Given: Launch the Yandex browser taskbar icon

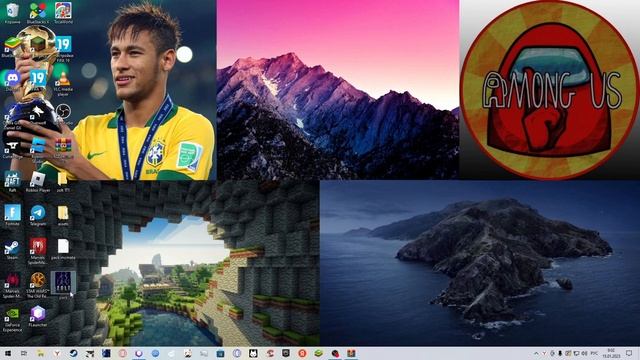Looking at the screenshot, I should tap(57, 353).
